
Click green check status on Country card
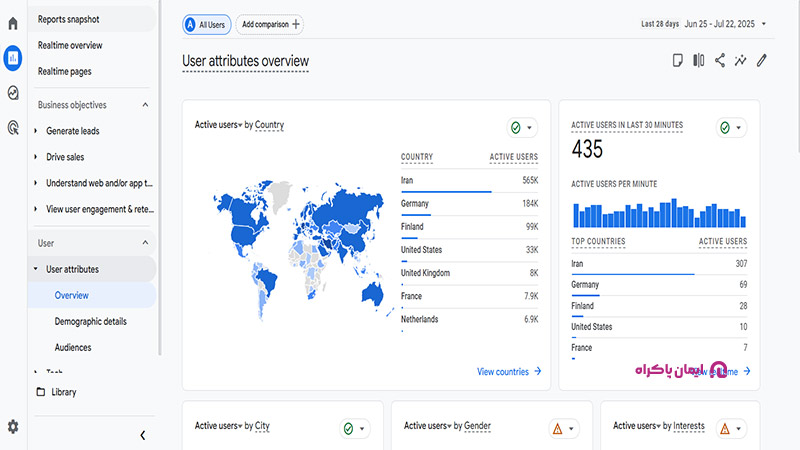[x=516, y=128]
